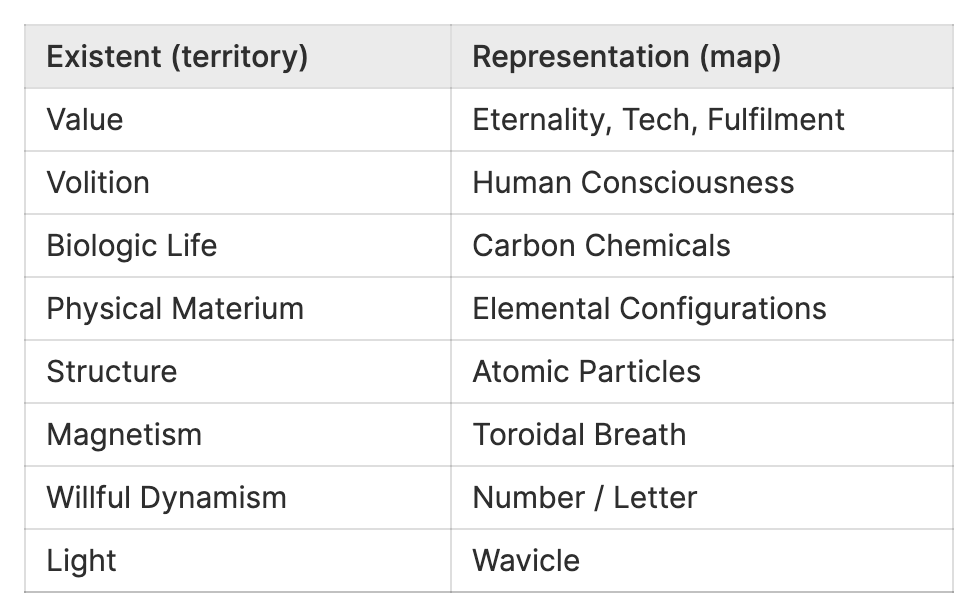The image size is (980, 616).
Task: Select the "Value" table cell
Action: tap(85, 120)
